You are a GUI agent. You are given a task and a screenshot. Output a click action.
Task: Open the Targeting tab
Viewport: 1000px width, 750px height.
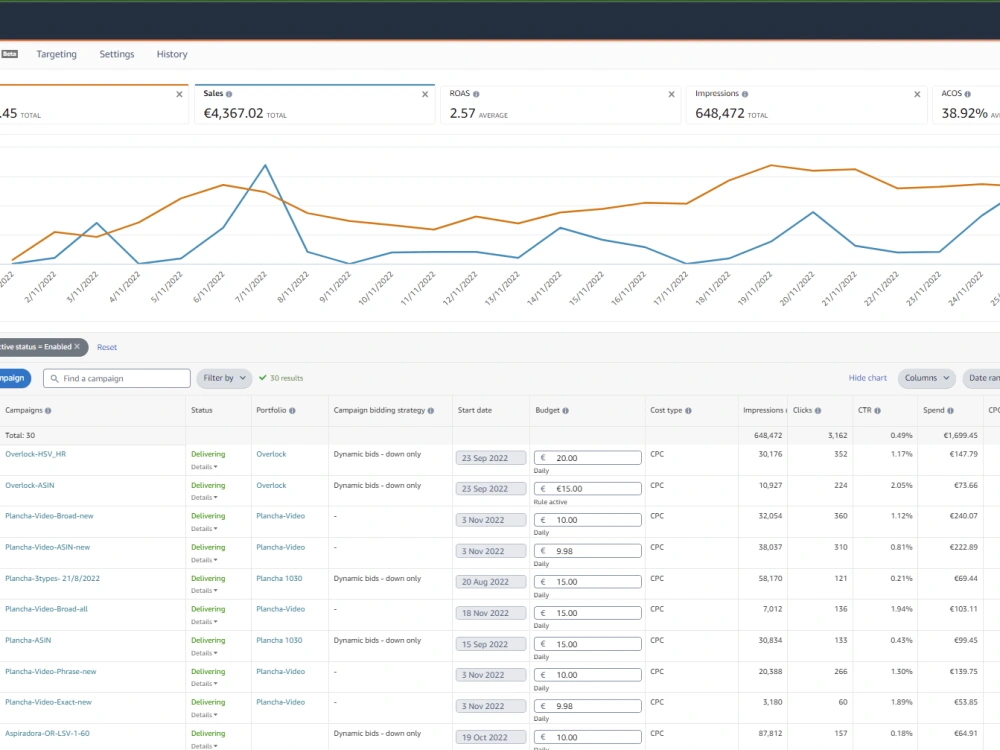pyautogui.click(x=56, y=54)
